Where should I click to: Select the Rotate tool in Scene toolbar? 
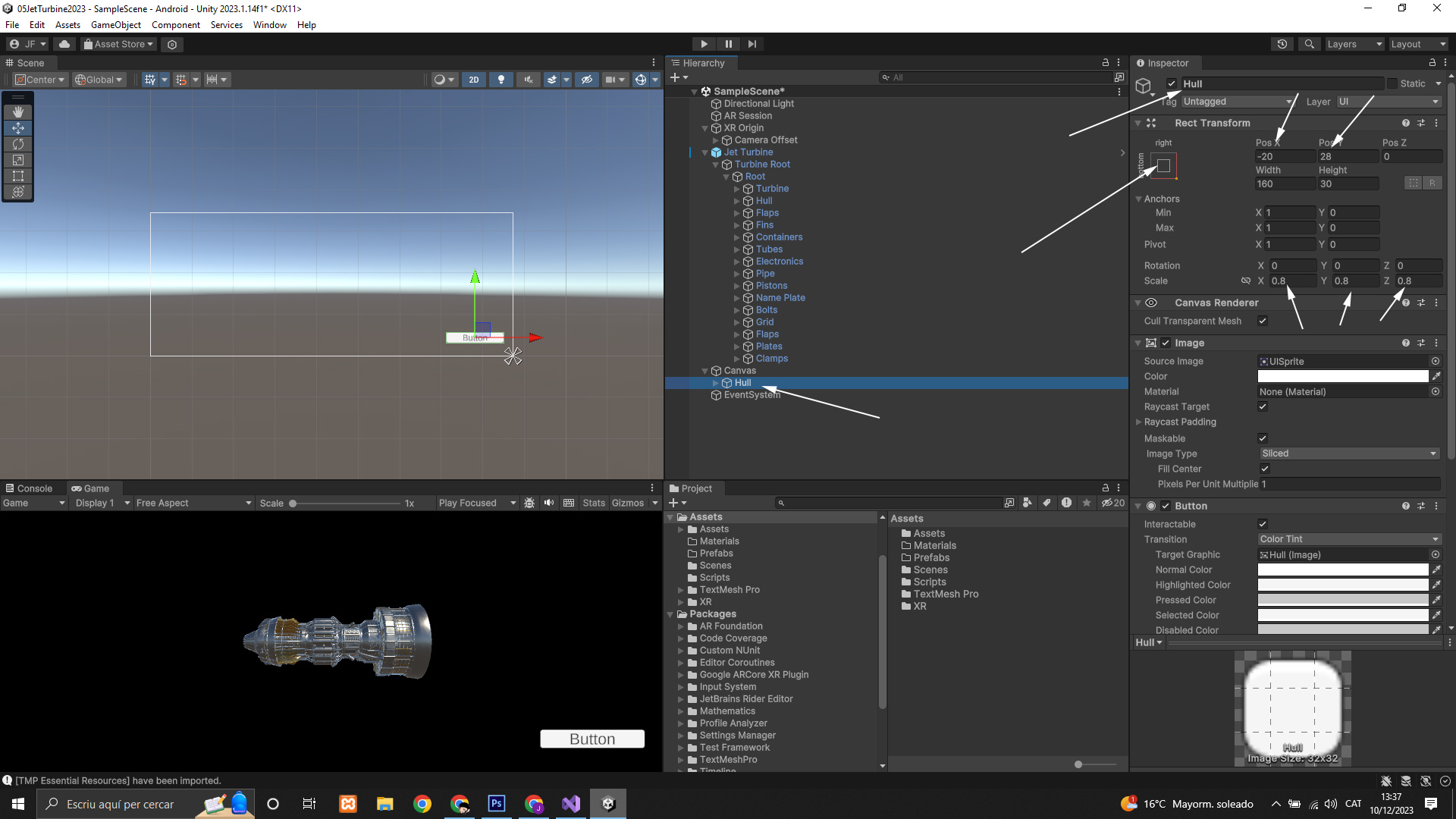(x=18, y=144)
